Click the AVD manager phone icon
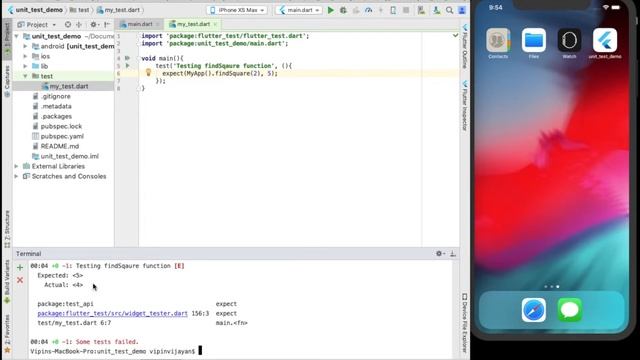The height and width of the screenshot is (360, 640). [x=393, y=10]
